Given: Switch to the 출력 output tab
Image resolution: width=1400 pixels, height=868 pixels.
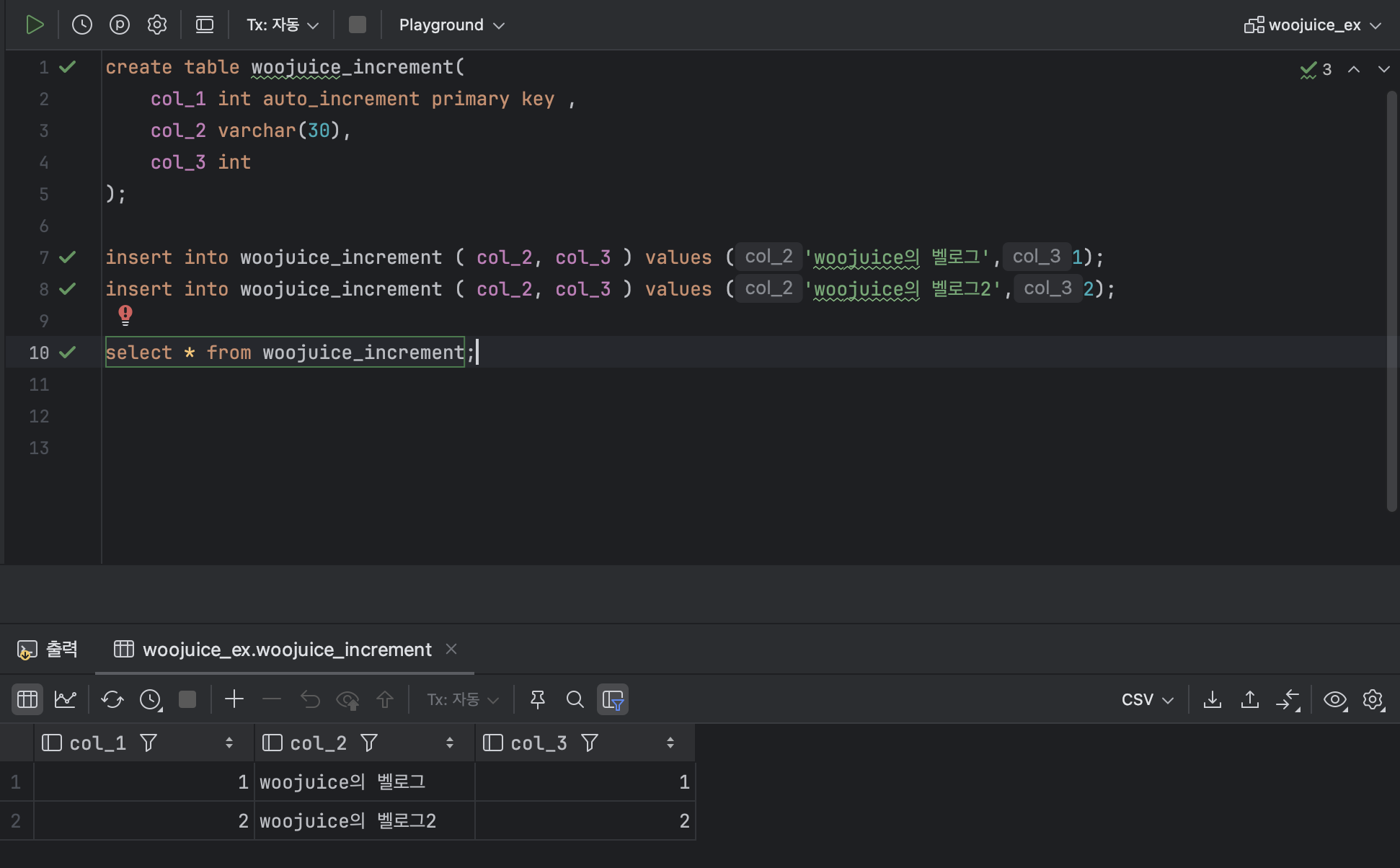Looking at the screenshot, I should 48,650.
